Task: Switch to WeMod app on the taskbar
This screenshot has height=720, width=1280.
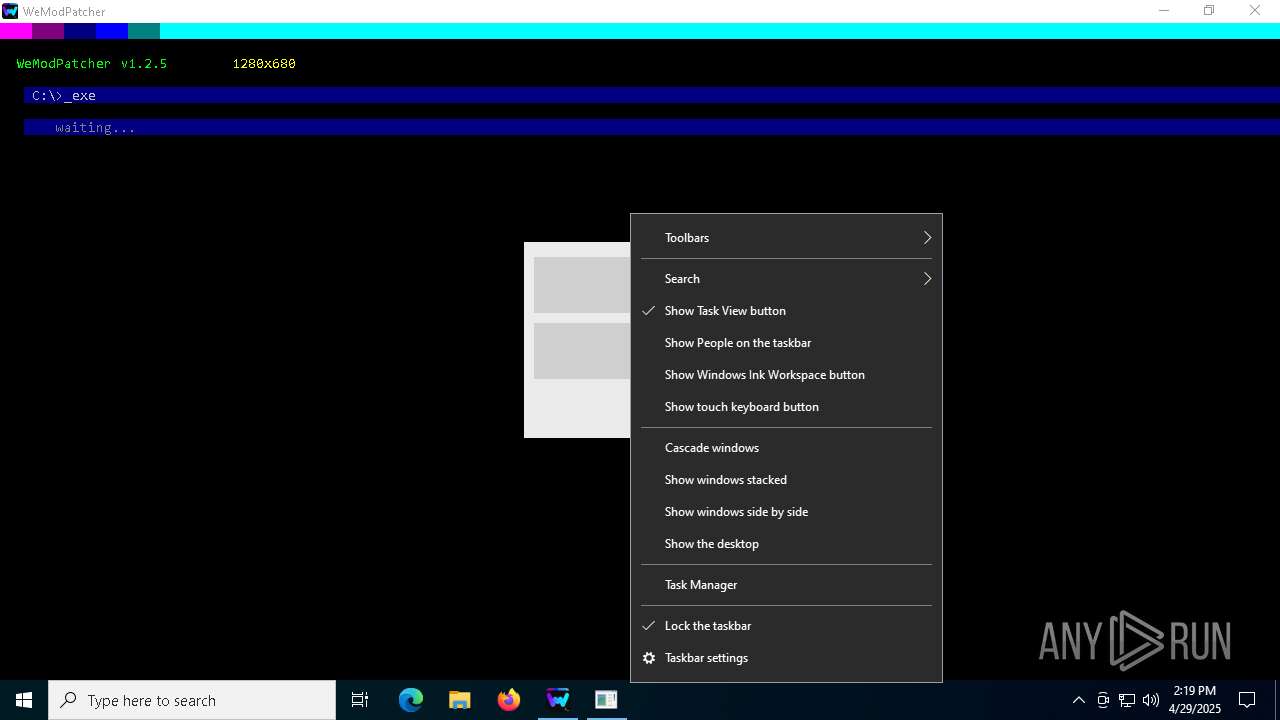Action: coord(558,700)
